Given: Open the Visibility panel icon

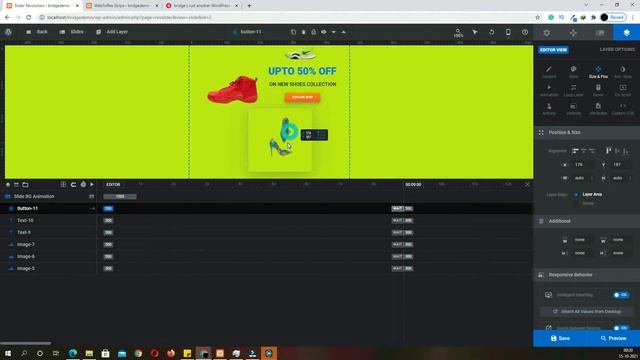Looking at the screenshot, I should [573, 109].
